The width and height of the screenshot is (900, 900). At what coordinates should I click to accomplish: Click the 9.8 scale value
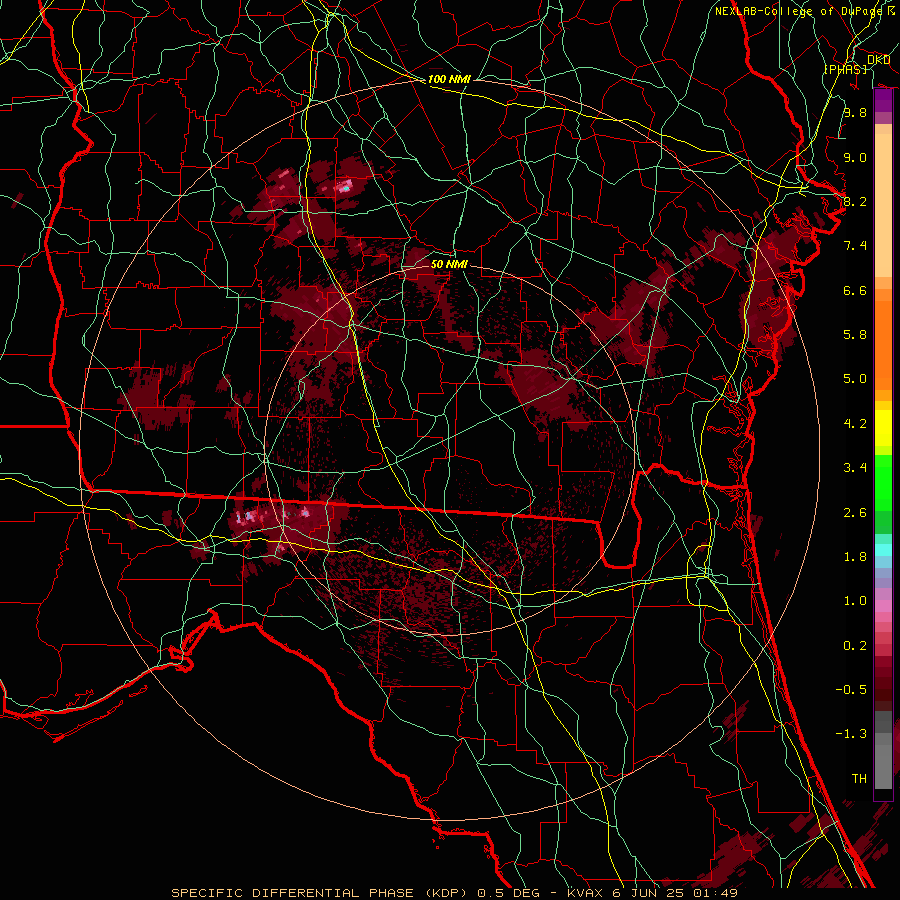tap(855, 112)
